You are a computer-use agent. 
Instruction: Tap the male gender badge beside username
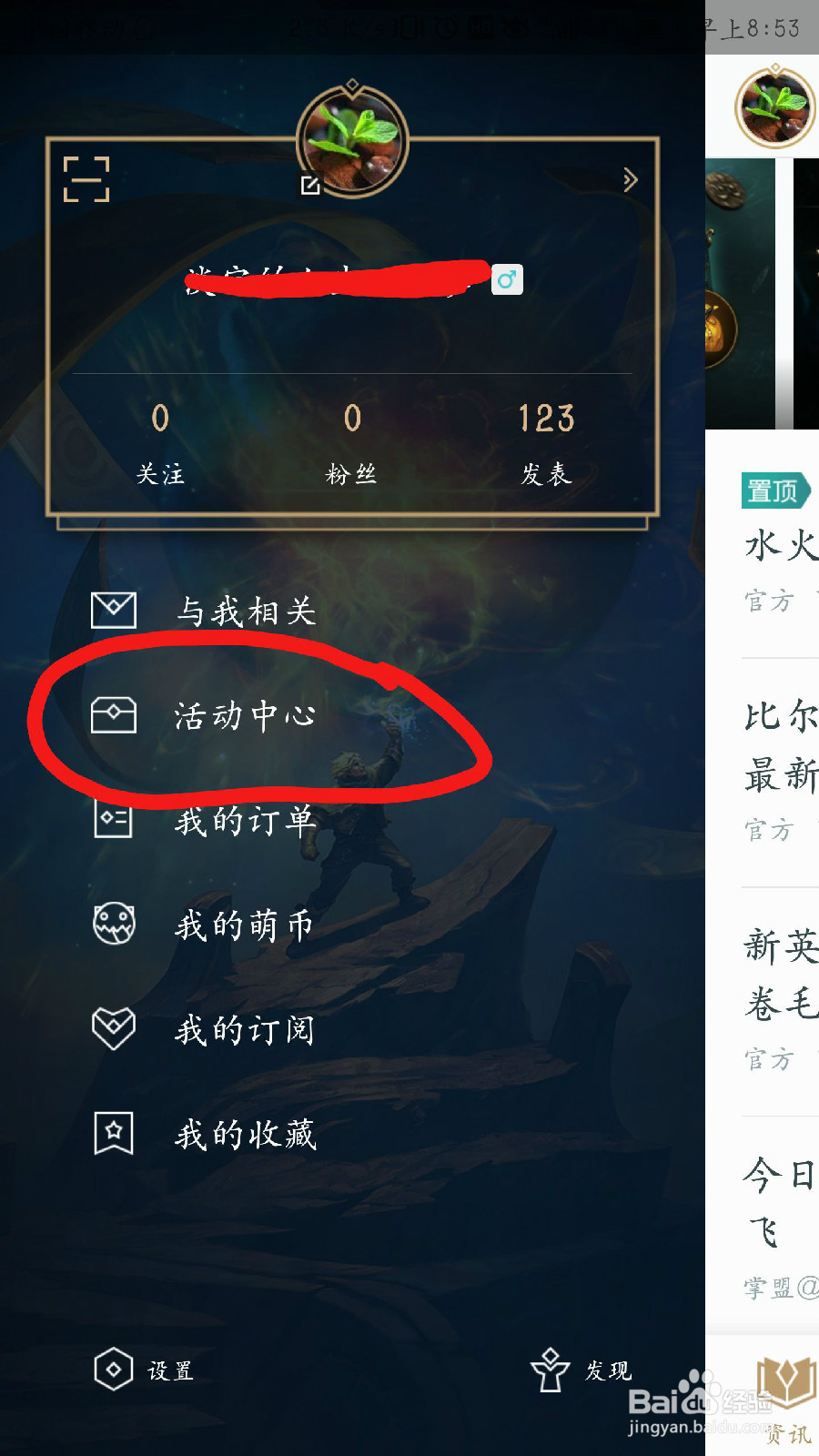tap(507, 279)
